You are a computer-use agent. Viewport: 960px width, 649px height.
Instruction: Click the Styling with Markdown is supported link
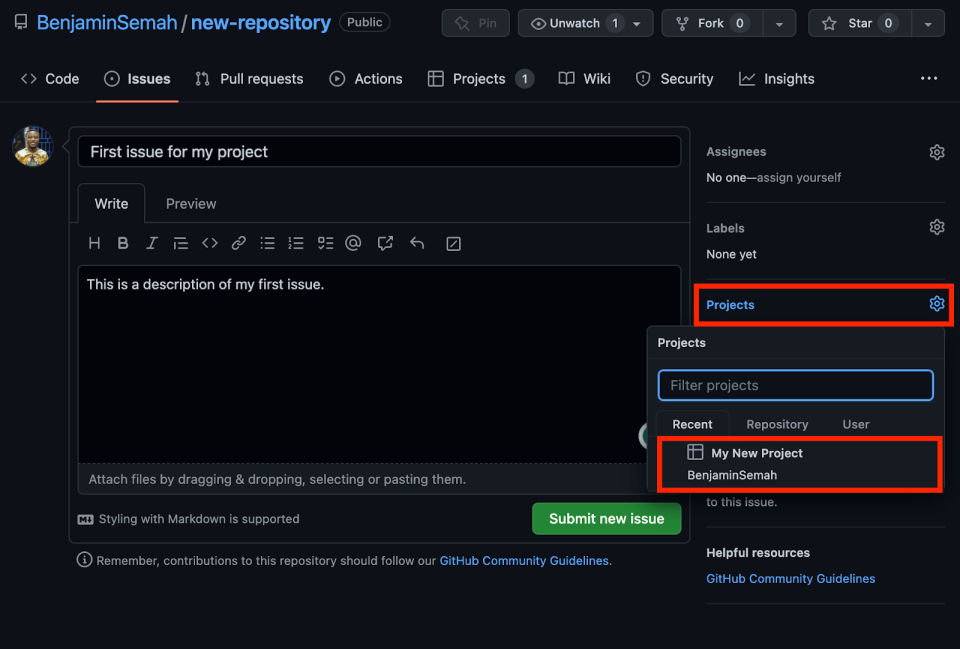point(199,519)
